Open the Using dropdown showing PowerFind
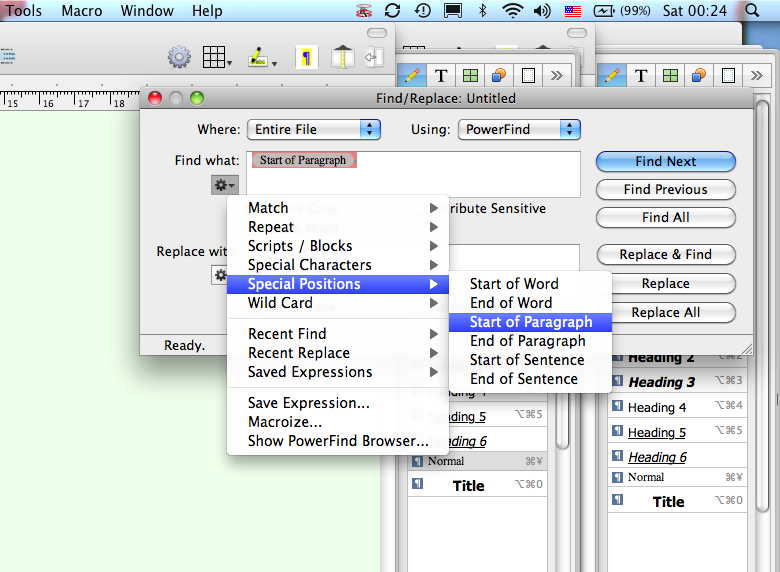The image size is (780, 572). (520, 129)
